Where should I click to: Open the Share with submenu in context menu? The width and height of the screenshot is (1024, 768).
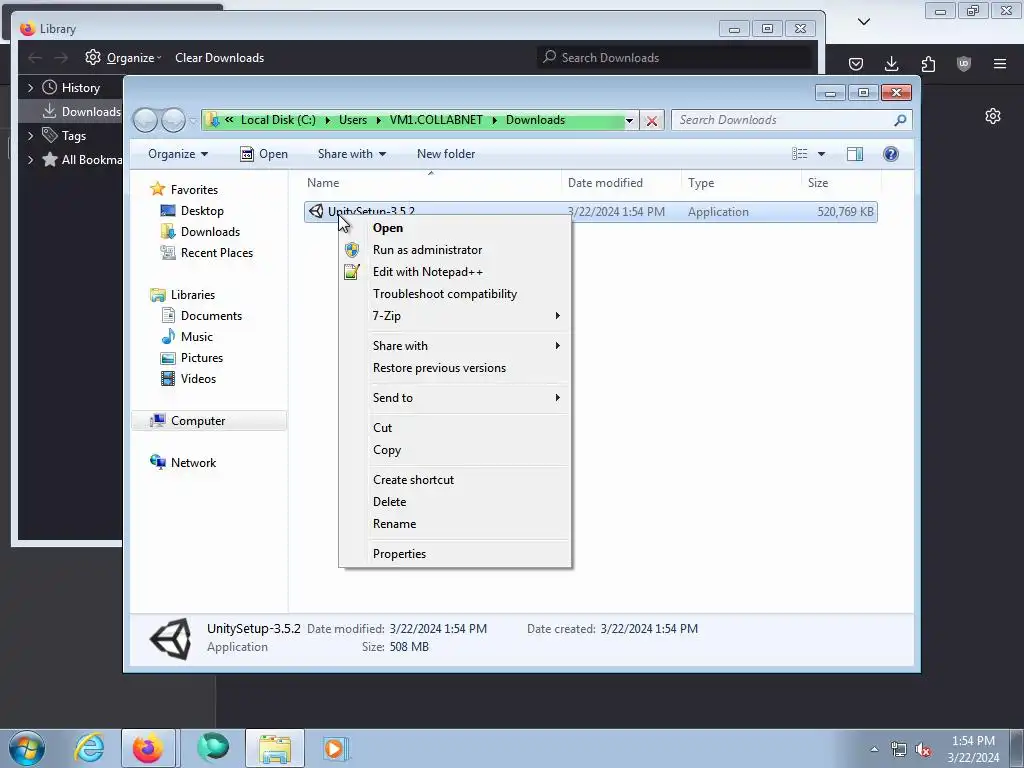tap(455, 346)
